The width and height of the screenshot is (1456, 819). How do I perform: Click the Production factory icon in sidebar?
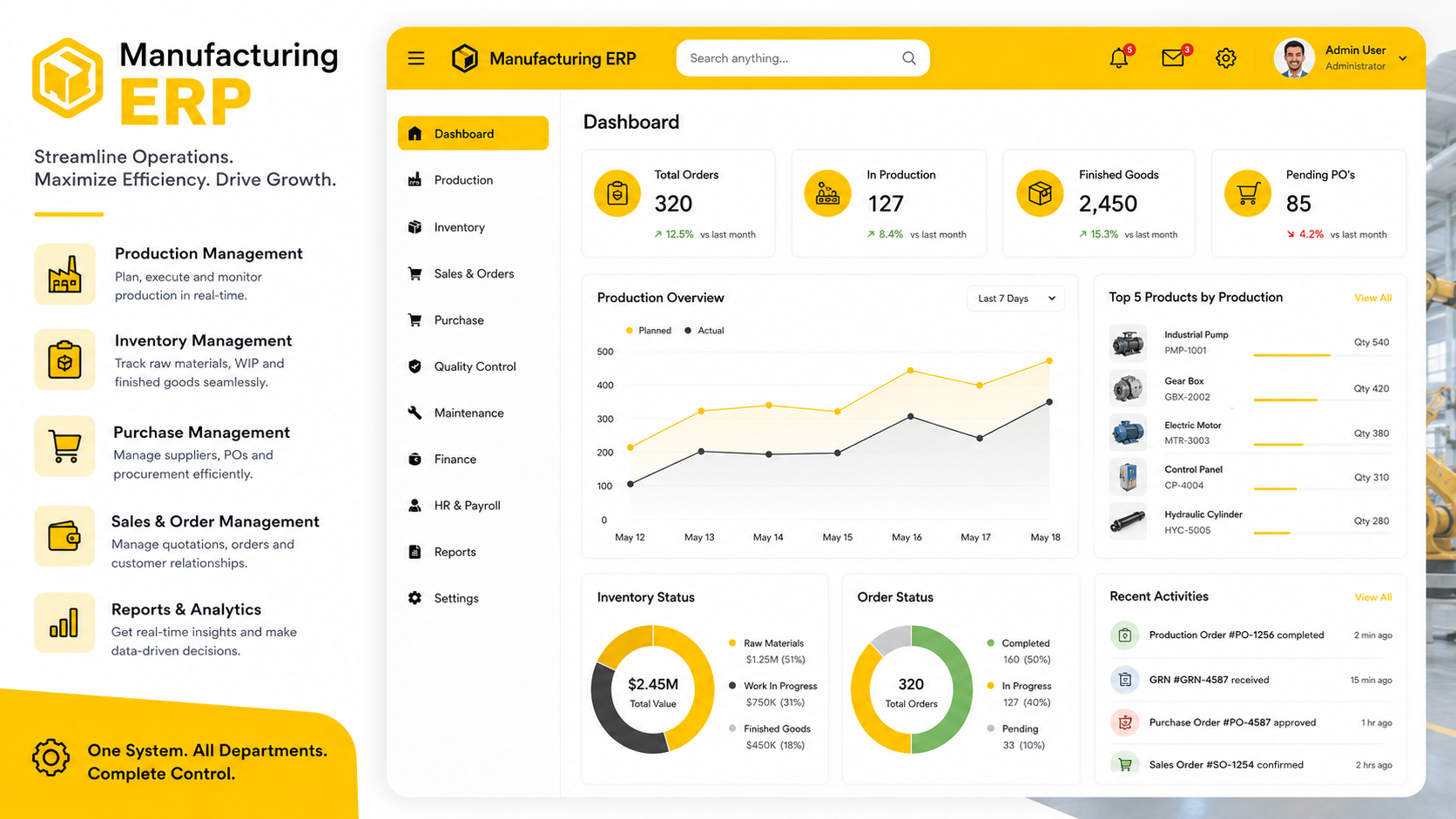click(x=415, y=180)
